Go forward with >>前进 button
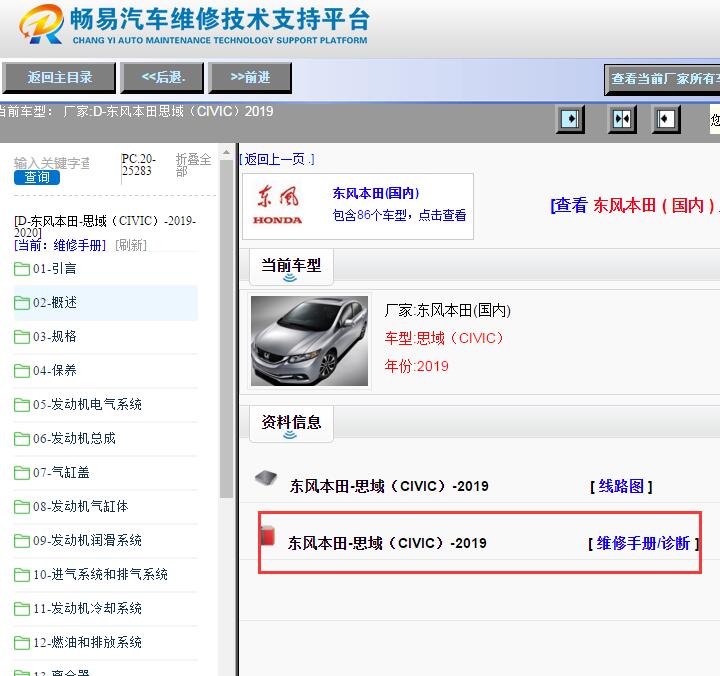The image size is (720, 676). click(x=250, y=78)
